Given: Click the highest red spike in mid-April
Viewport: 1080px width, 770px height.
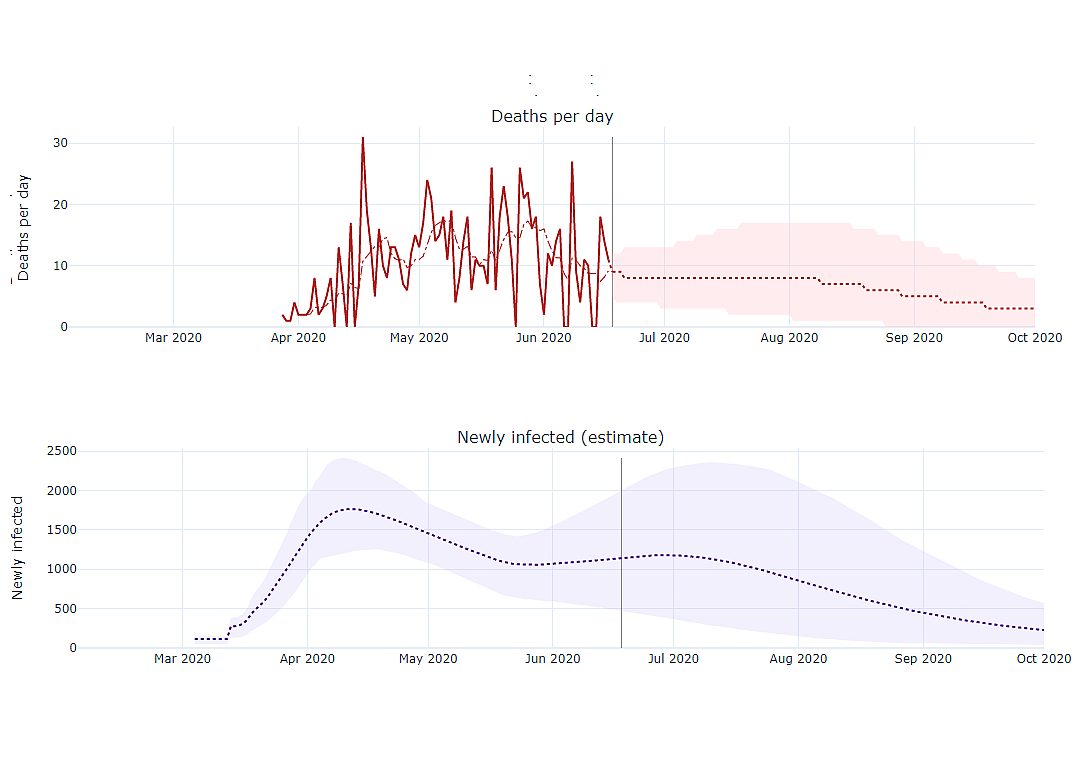Looking at the screenshot, I should pyautogui.click(x=363, y=139).
